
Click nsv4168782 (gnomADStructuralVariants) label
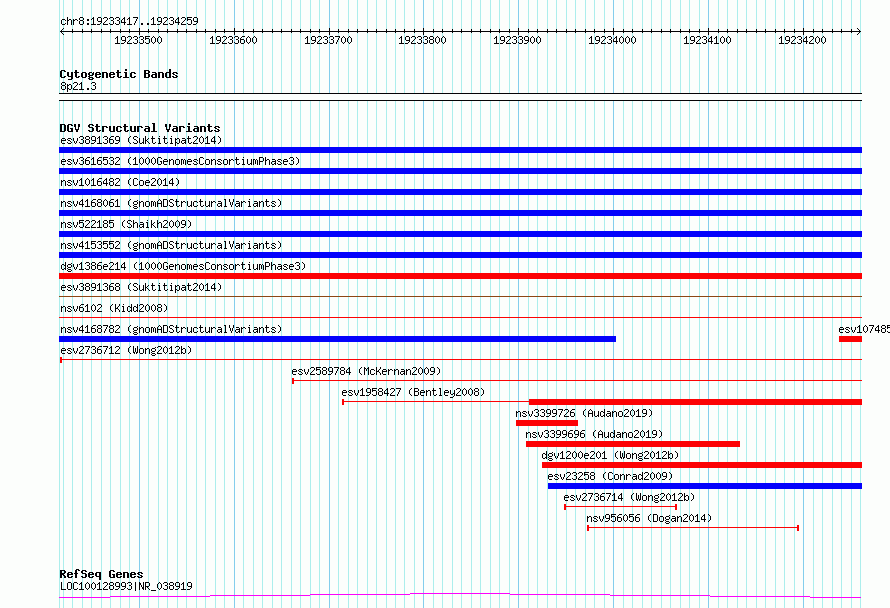(x=171, y=329)
